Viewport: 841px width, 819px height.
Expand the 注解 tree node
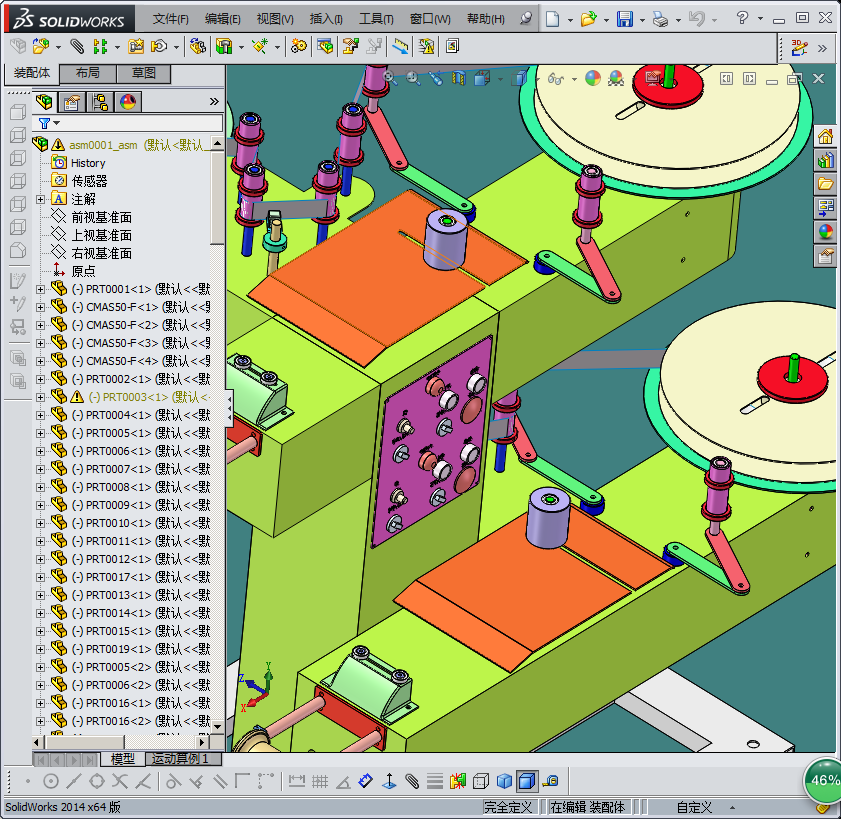(x=40, y=200)
